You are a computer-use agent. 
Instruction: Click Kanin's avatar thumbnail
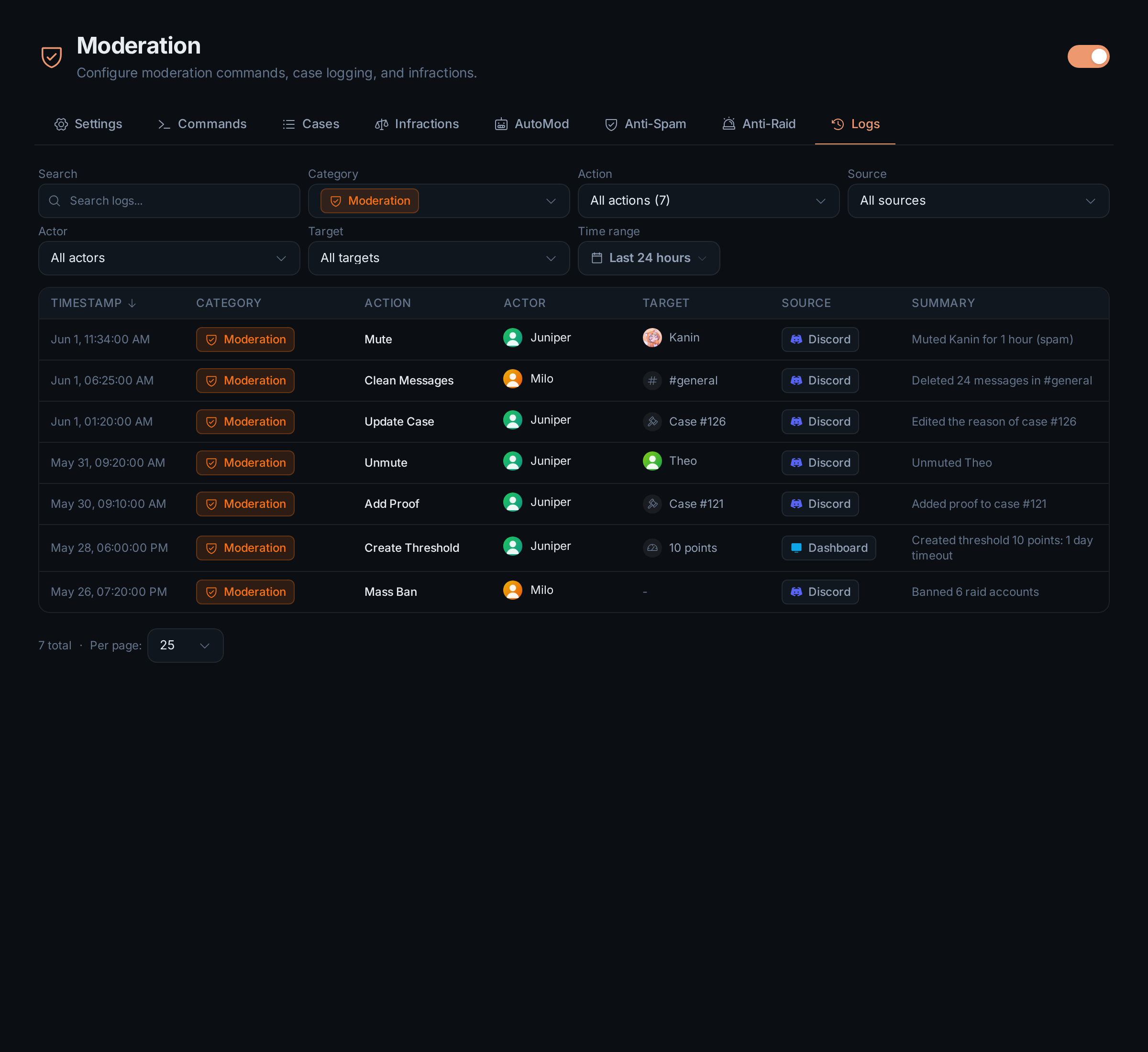pyautogui.click(x=652, y=338)
